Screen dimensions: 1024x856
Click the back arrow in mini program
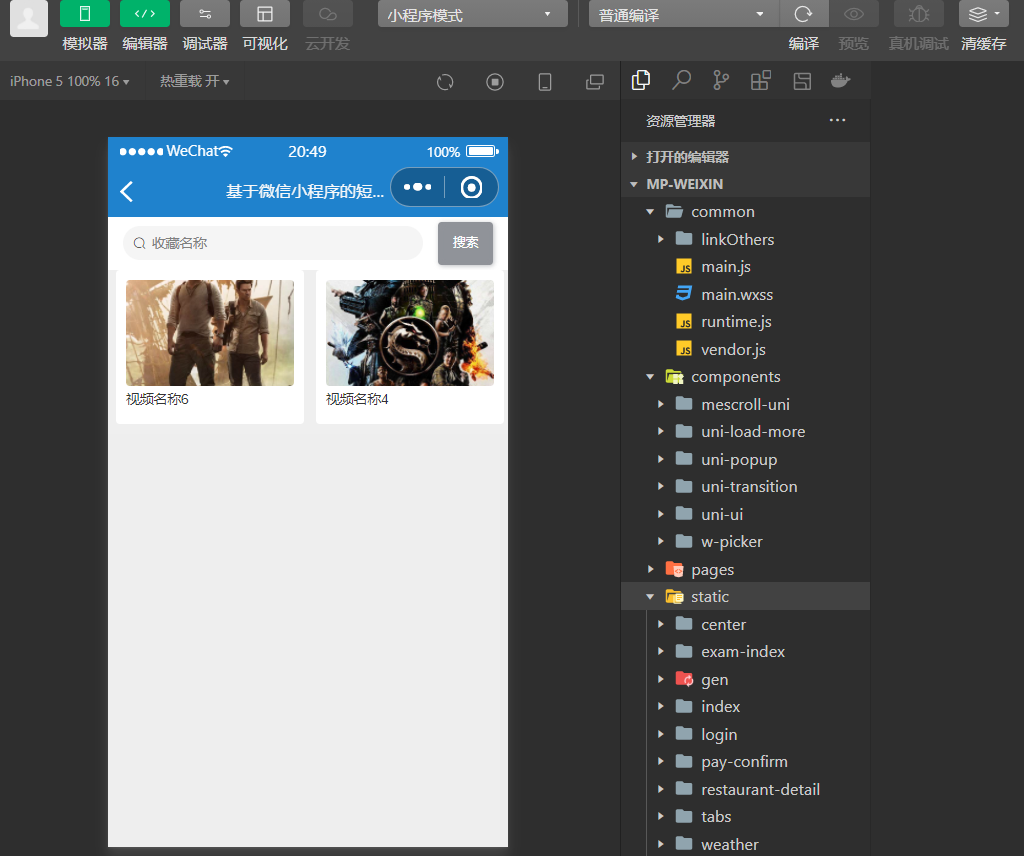pyautogui.click(x=127, y=191)
